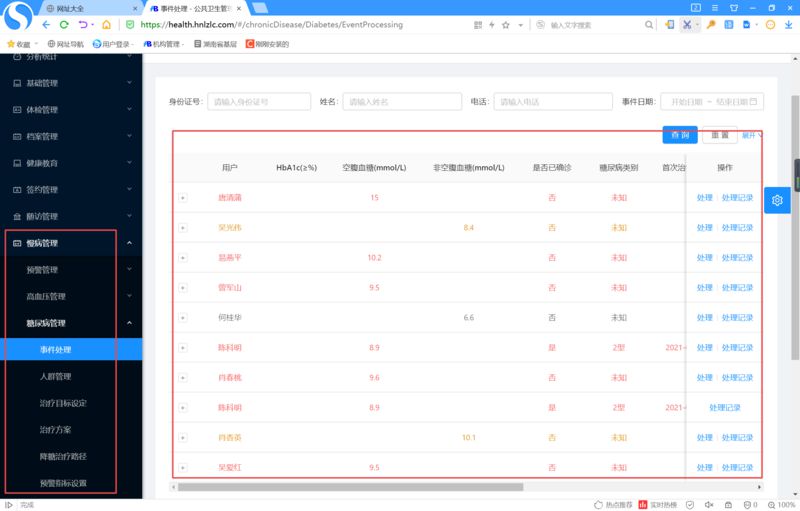Bookmark page with the star icon
The width and height of the screenshot is (800, 511).
click(506, 24)
